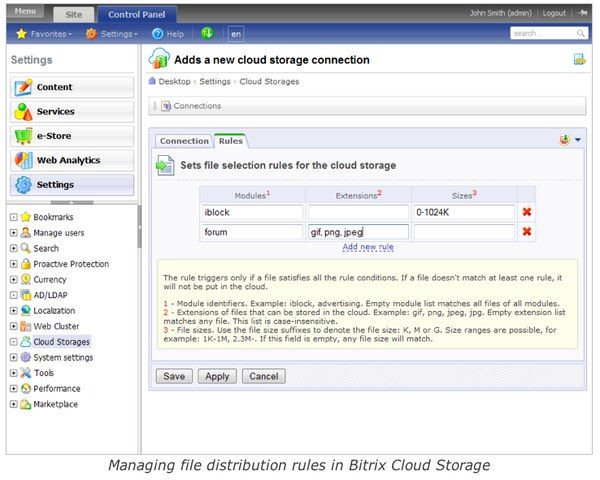Screen dimensions: 600x480
Task: Click the Web Analytics chart icon
Action: pos(23,160)
